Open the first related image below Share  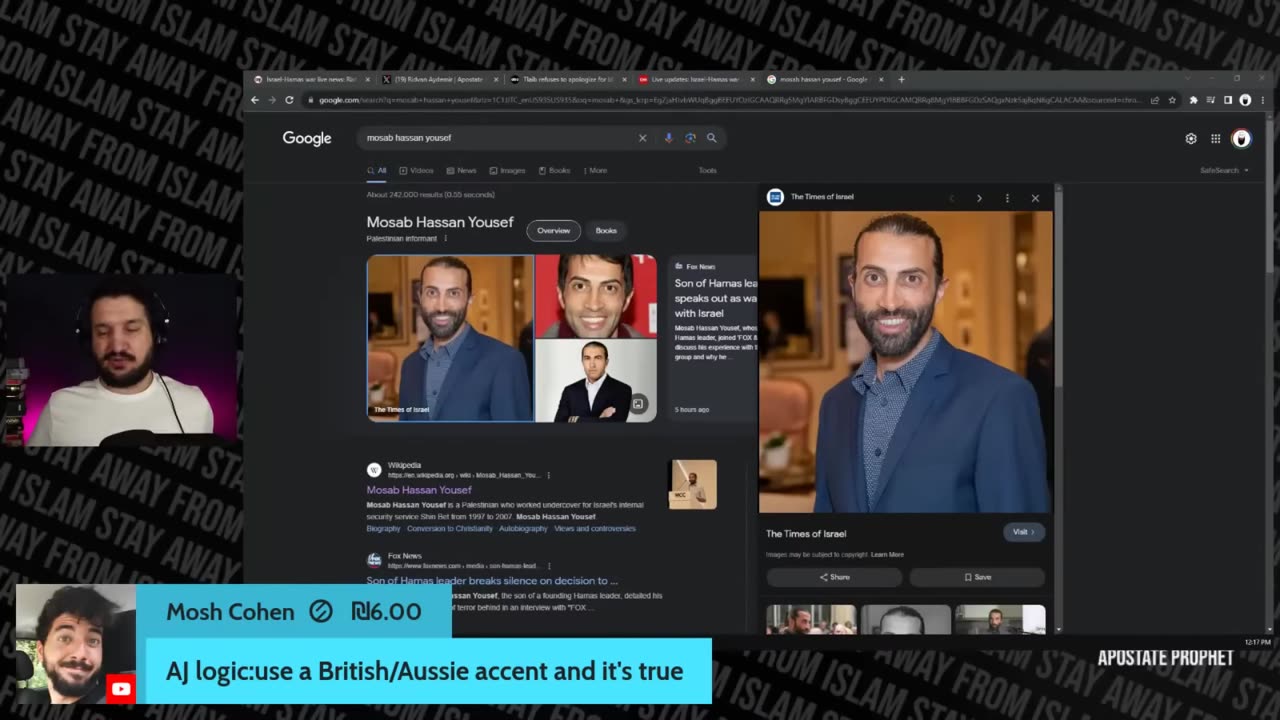tap(811, 619)
